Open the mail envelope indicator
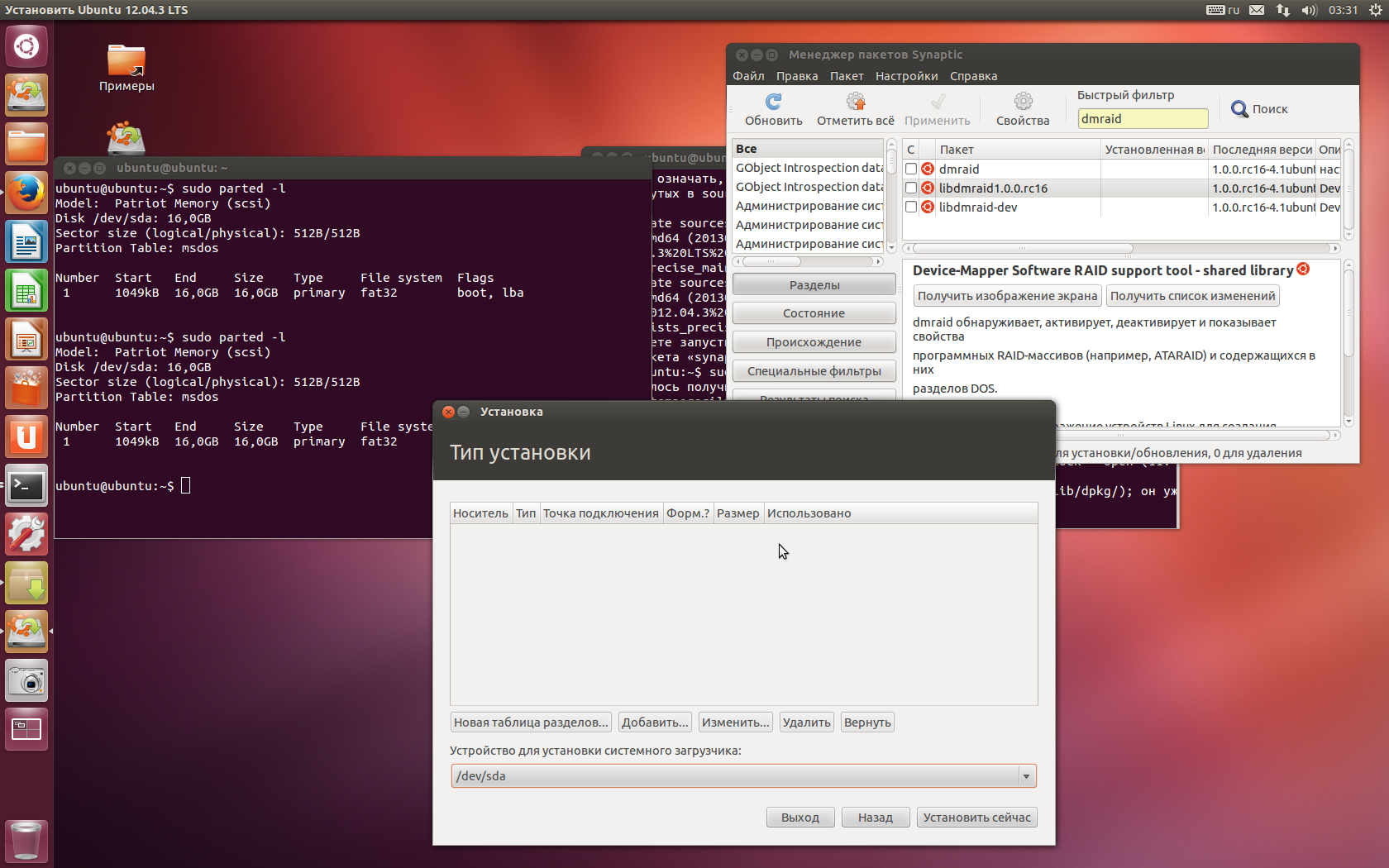1389x868 pixels. coord(1257,10)
